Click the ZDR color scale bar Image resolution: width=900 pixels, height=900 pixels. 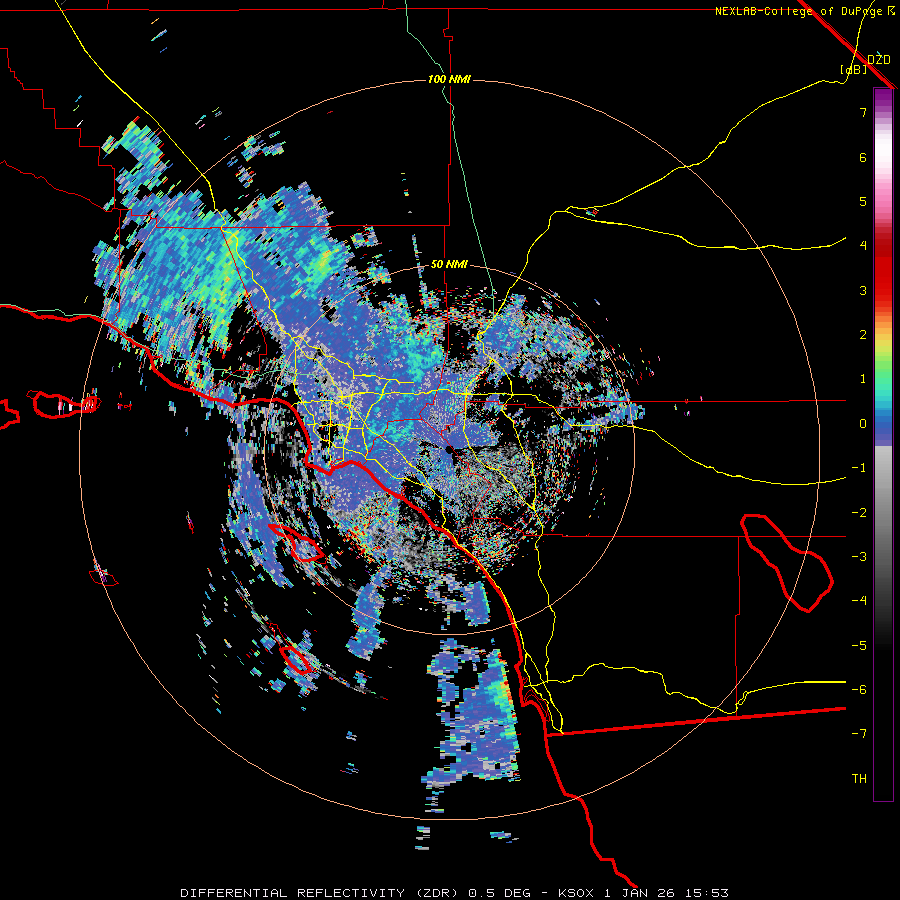[x=883, y=444]
